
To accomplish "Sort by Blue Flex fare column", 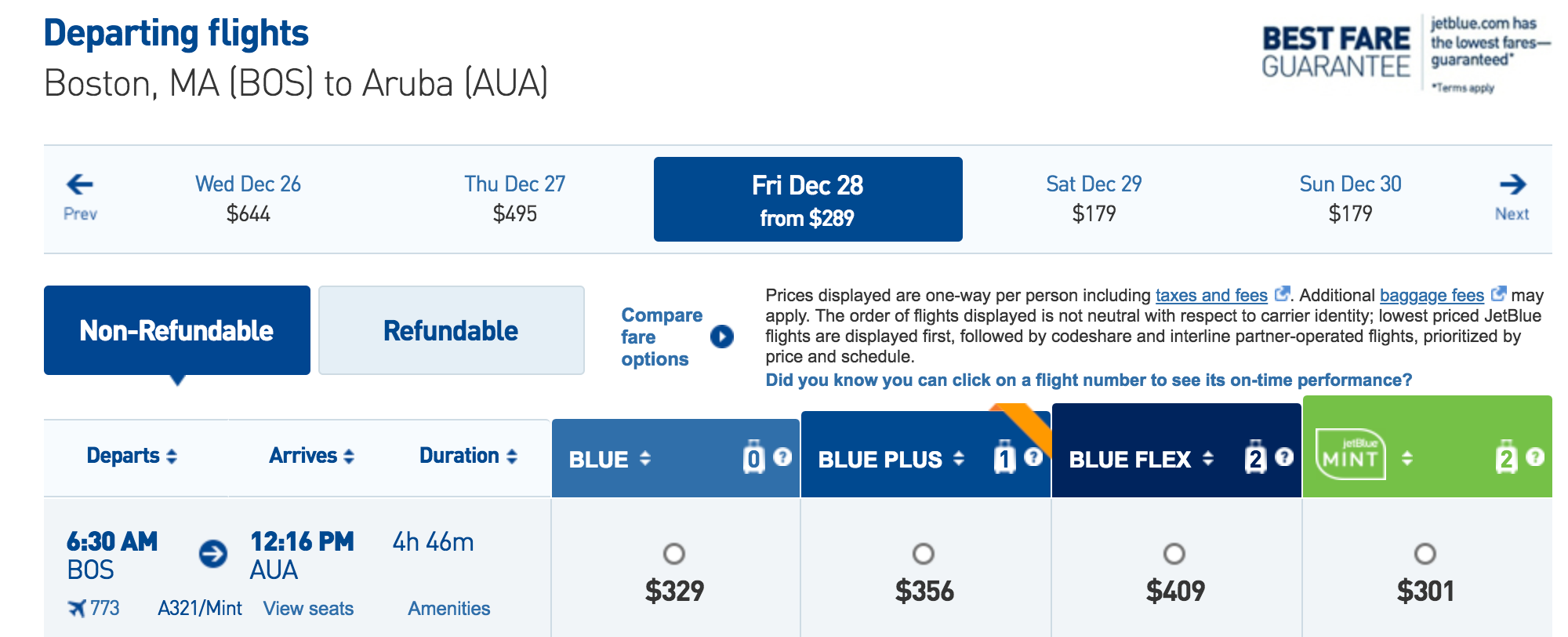I will point(1141,459).
